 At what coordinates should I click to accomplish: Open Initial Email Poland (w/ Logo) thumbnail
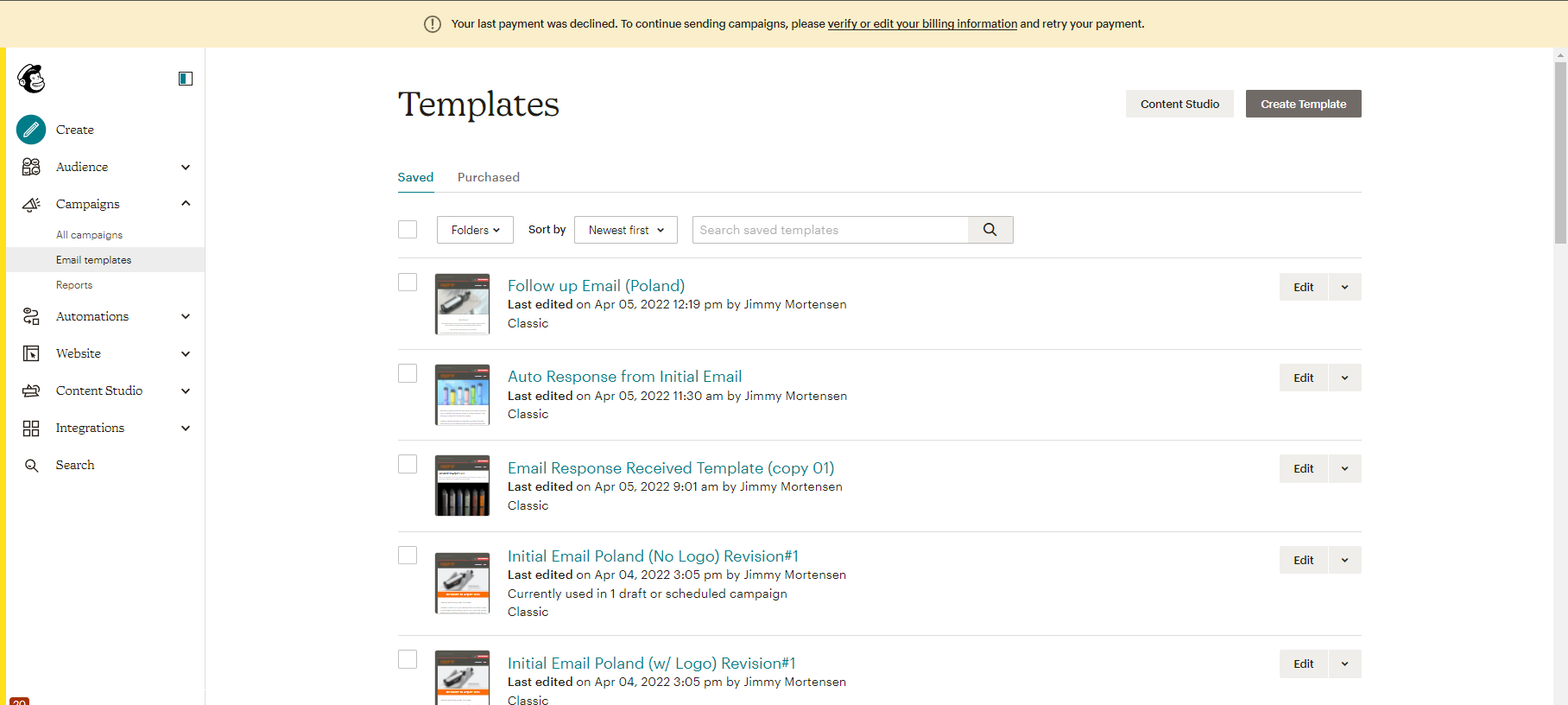click(462, 678)
